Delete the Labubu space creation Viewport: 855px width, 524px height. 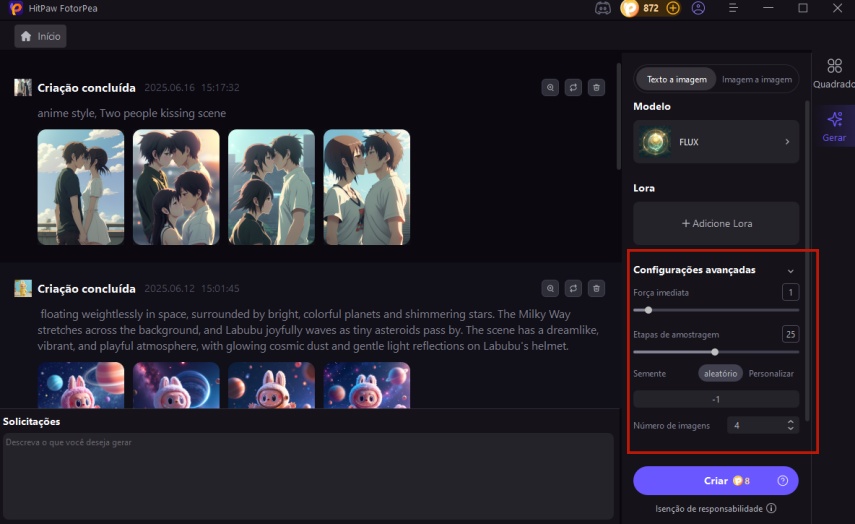pyautogui.click(x=596, y=289)
